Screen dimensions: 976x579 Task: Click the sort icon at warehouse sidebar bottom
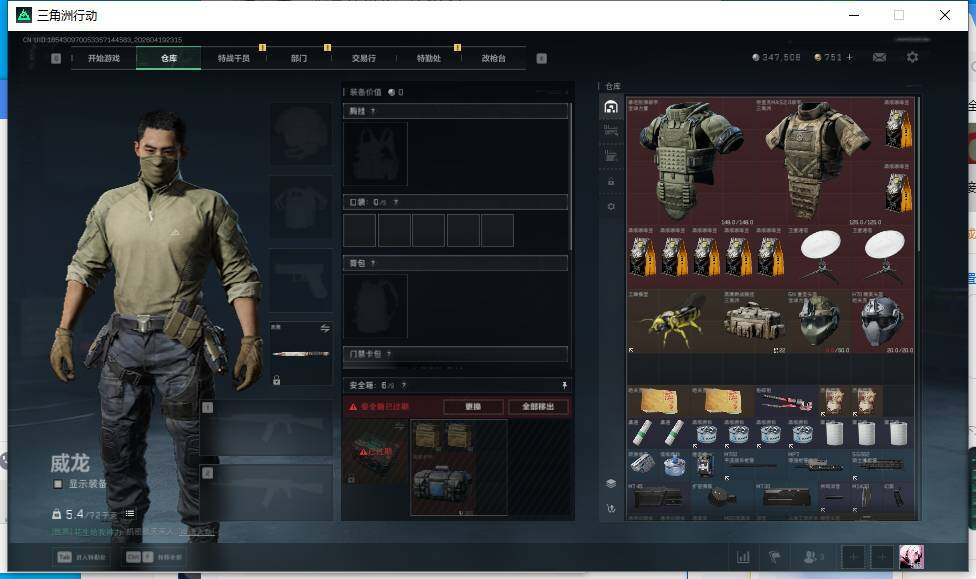click(611, 509)
